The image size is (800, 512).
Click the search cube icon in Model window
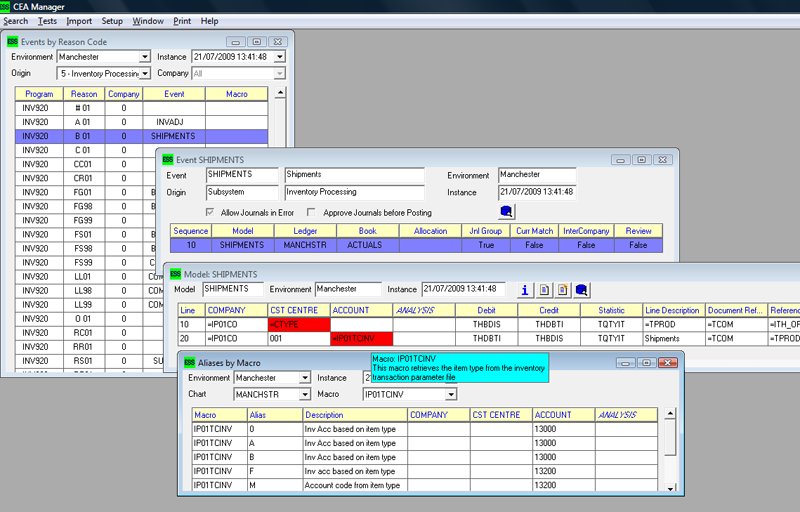582,290
